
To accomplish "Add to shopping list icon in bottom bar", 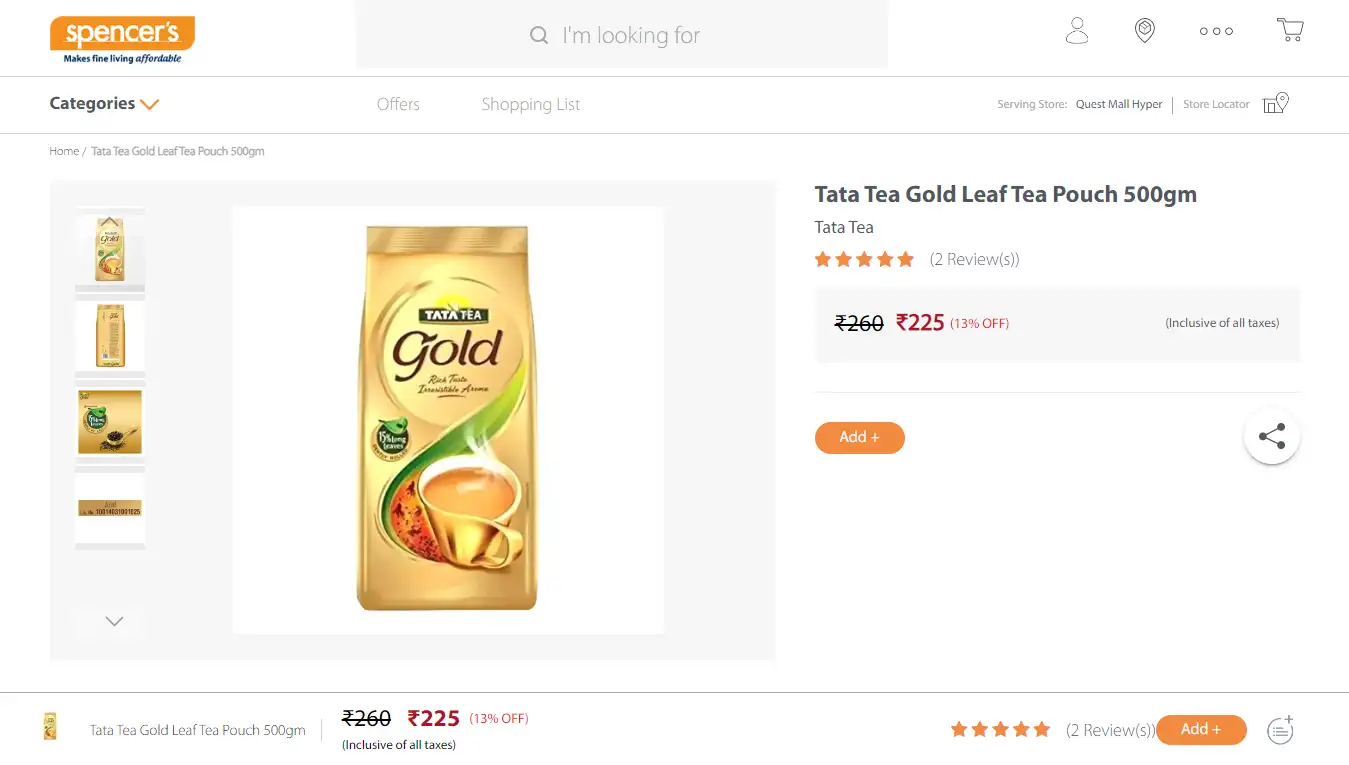I will pos(1281,730).
